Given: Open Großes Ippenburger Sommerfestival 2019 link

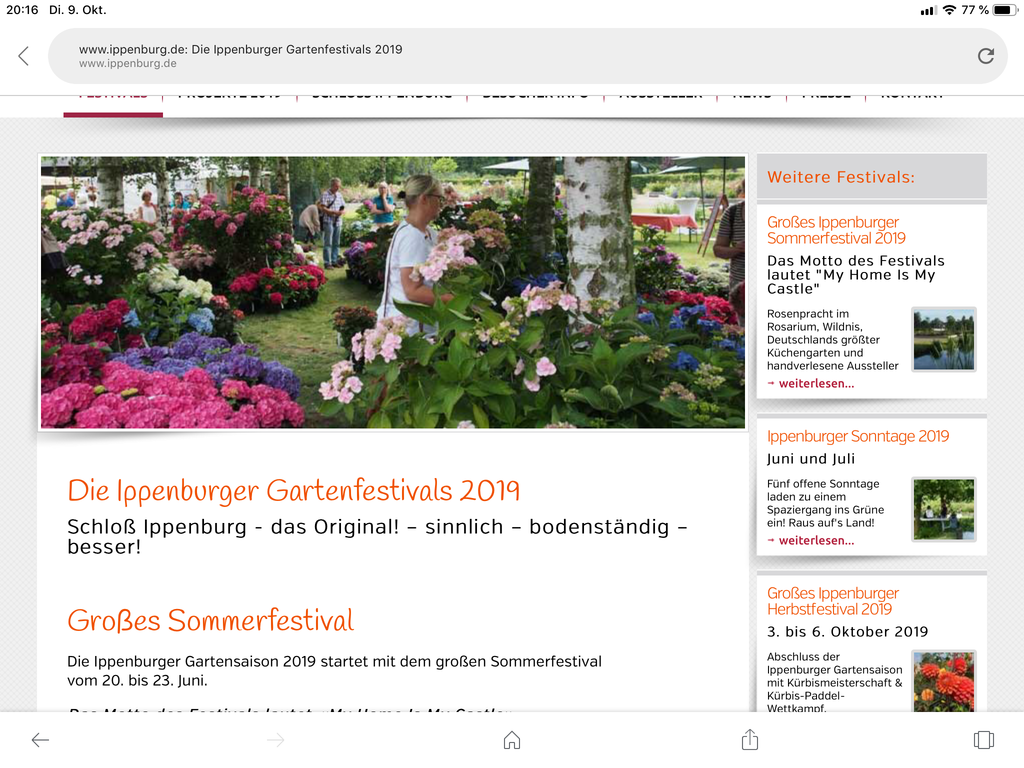Looking at the screenshot, I should coord(836,230).
